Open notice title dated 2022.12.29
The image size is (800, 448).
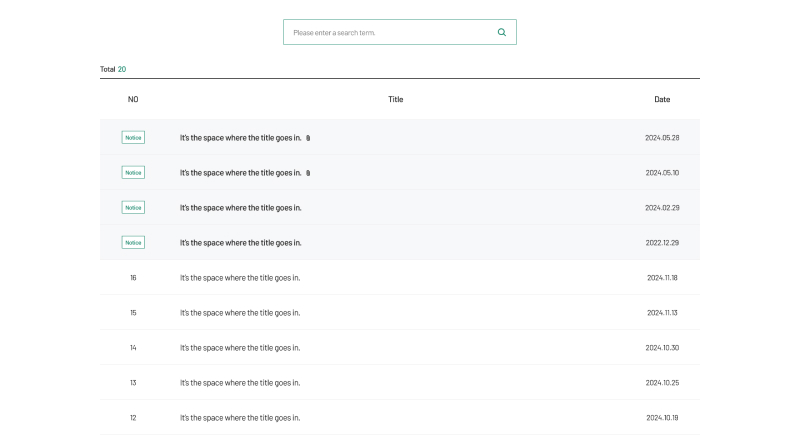pos(240,243)
